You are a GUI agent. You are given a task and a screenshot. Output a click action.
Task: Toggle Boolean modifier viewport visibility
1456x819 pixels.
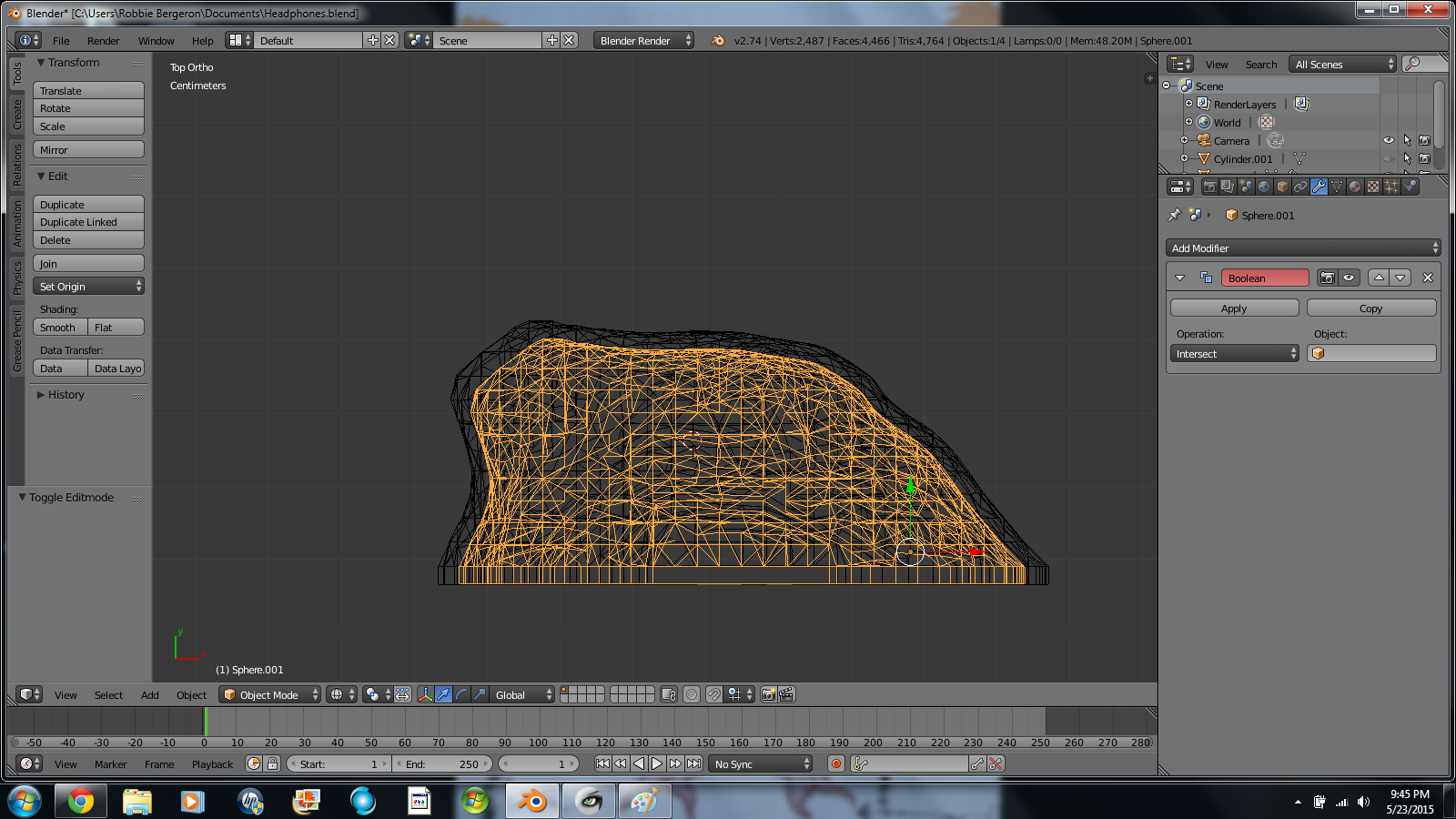(x=1349, y=278)
